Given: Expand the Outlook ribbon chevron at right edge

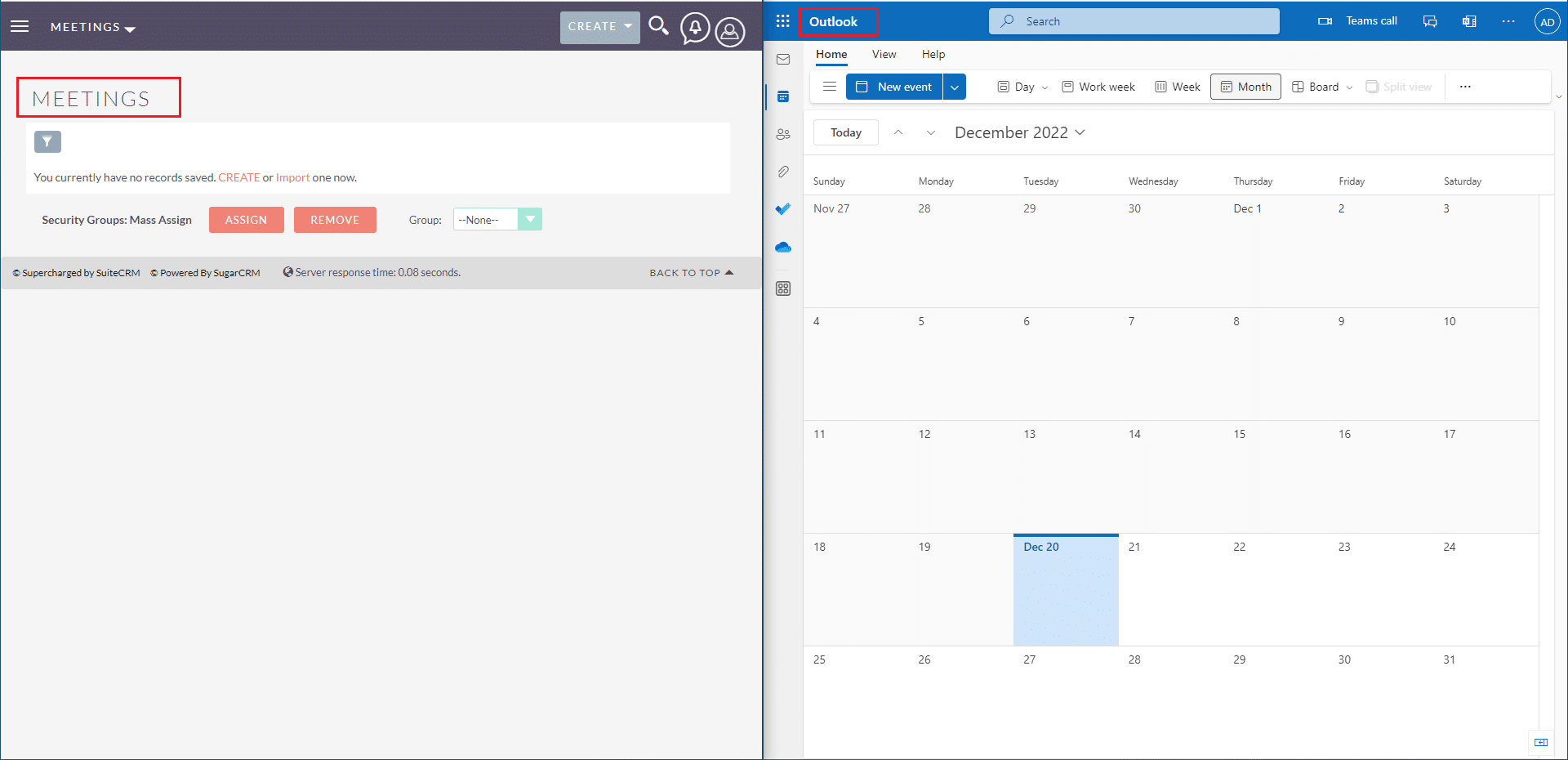Looking at the screenshot, I should (1558, 96).
